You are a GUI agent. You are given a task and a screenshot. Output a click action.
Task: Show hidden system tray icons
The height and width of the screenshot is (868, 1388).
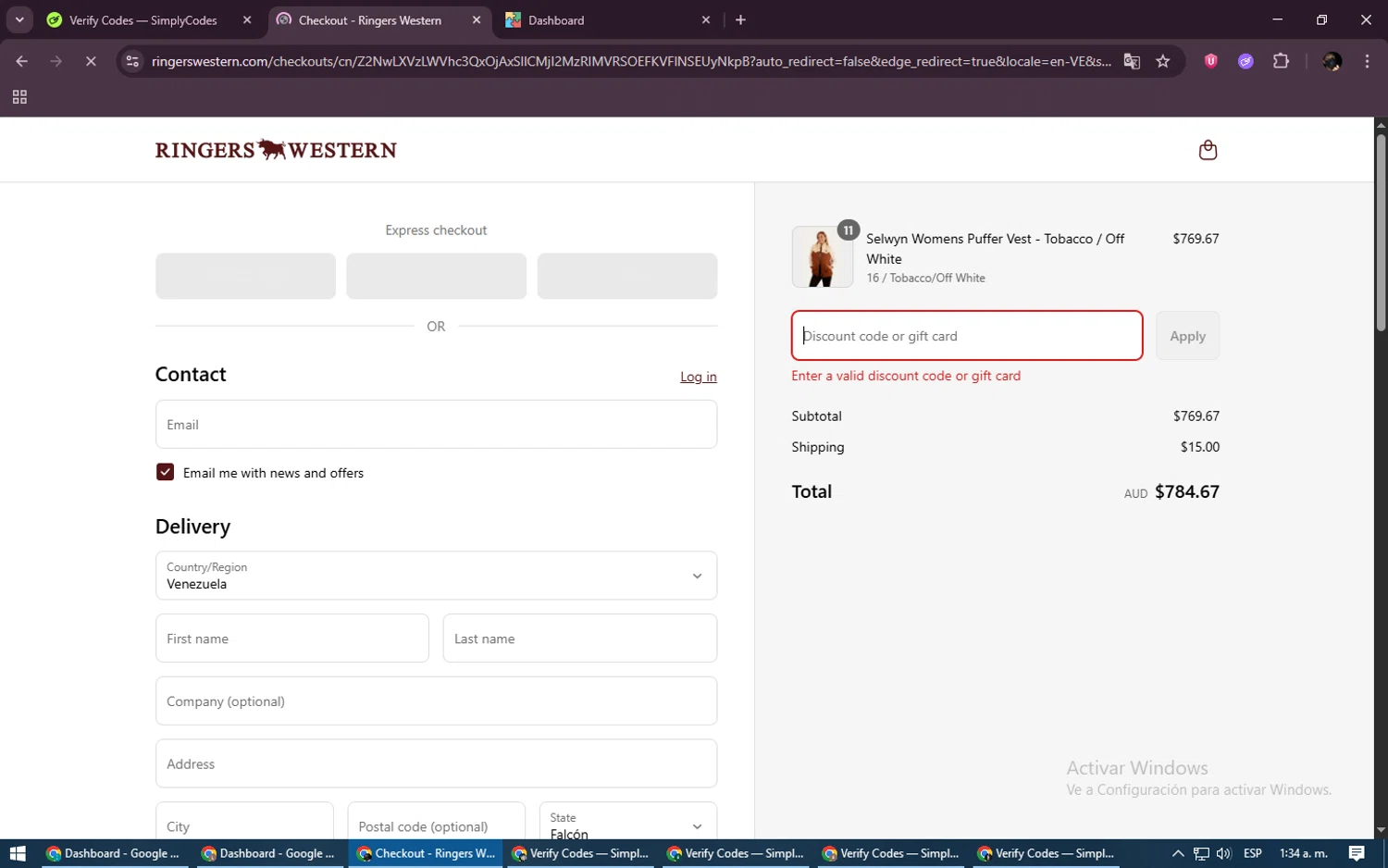(x=1178, y=853)
